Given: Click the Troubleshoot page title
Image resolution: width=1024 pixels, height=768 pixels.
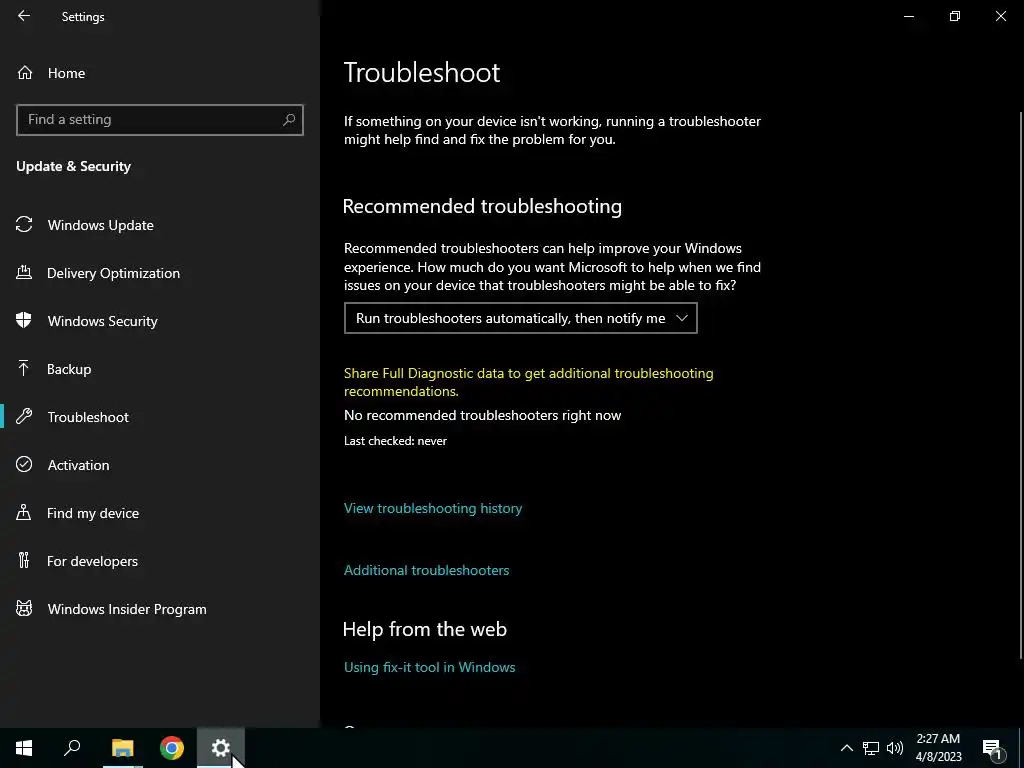Looking at the screenshot, I should (x=422, y=72).
